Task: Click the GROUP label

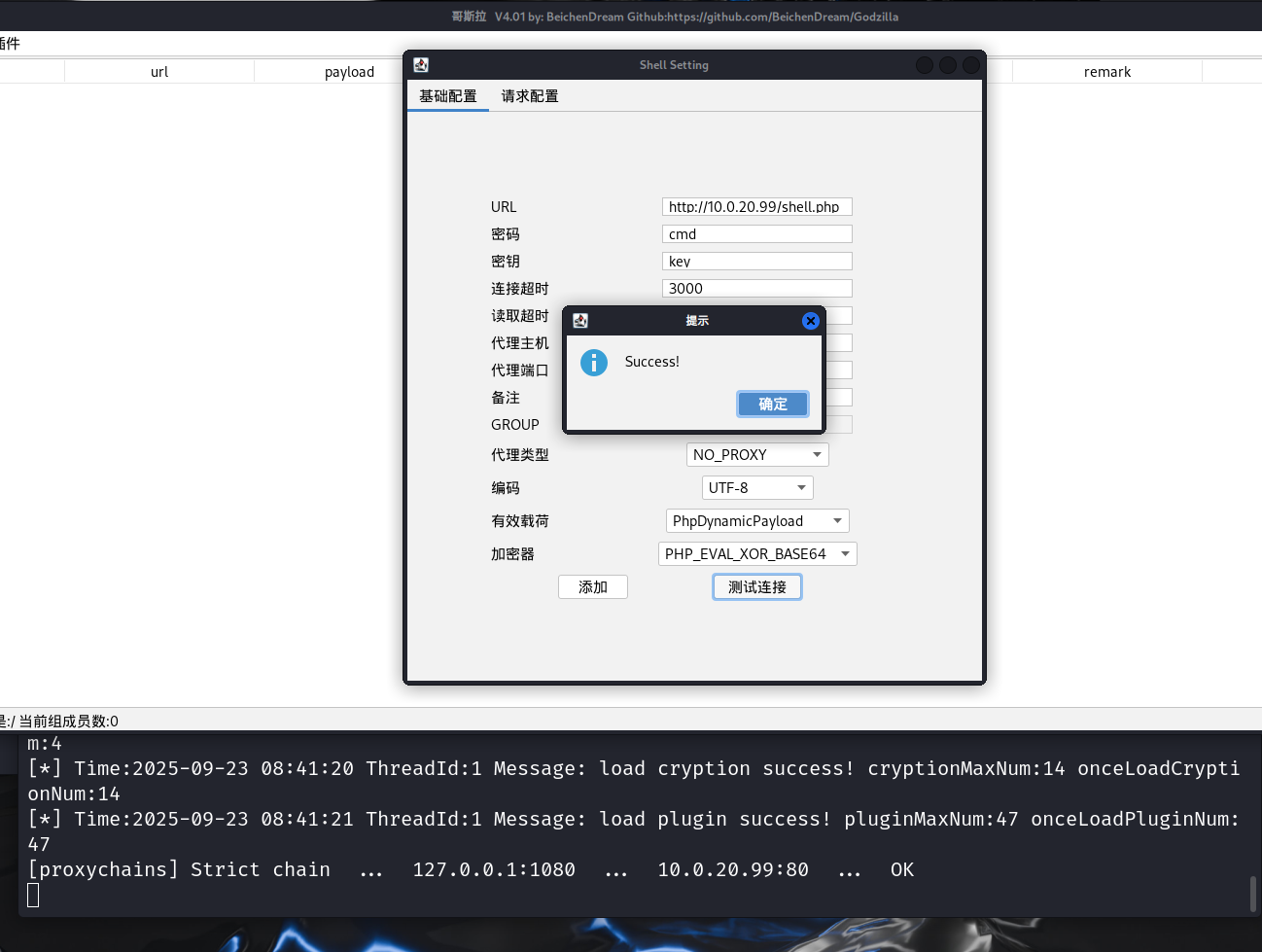Action: click(x=515, y=425)
